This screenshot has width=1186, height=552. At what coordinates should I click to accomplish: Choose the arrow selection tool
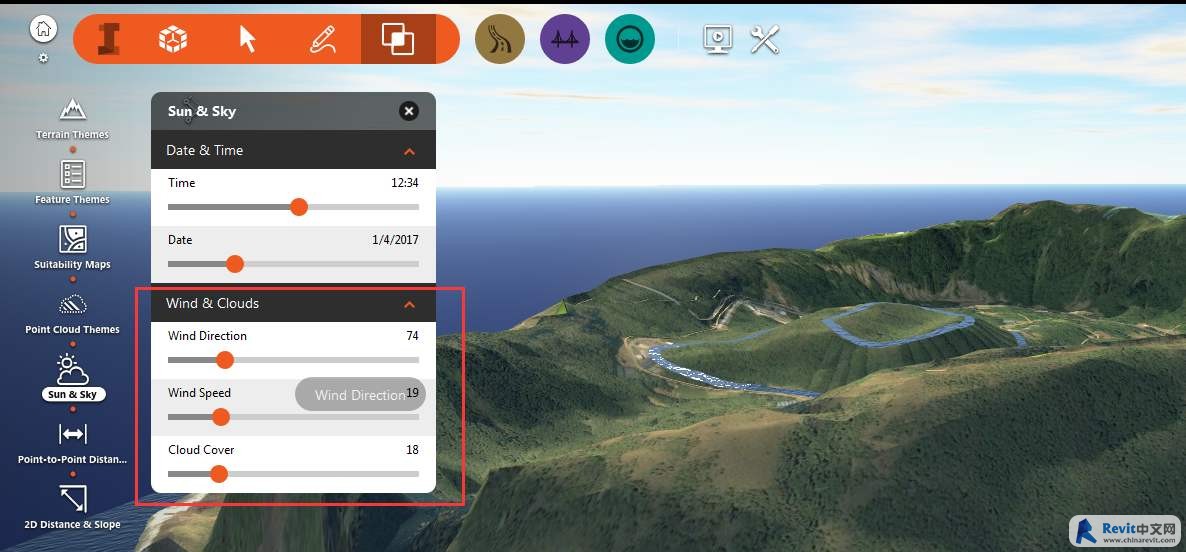(x=247, y=39)
